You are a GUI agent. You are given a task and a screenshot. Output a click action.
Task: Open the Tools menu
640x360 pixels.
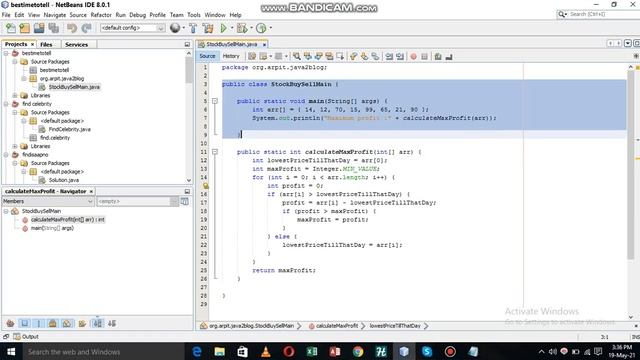pos(194,15)
